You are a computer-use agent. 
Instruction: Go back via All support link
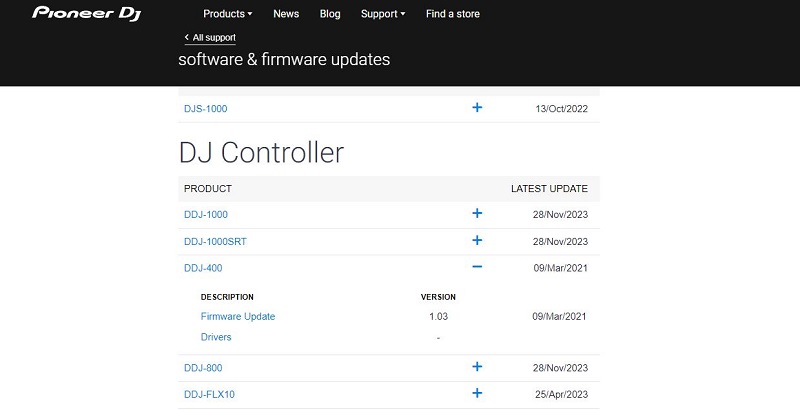pos(210,38)
